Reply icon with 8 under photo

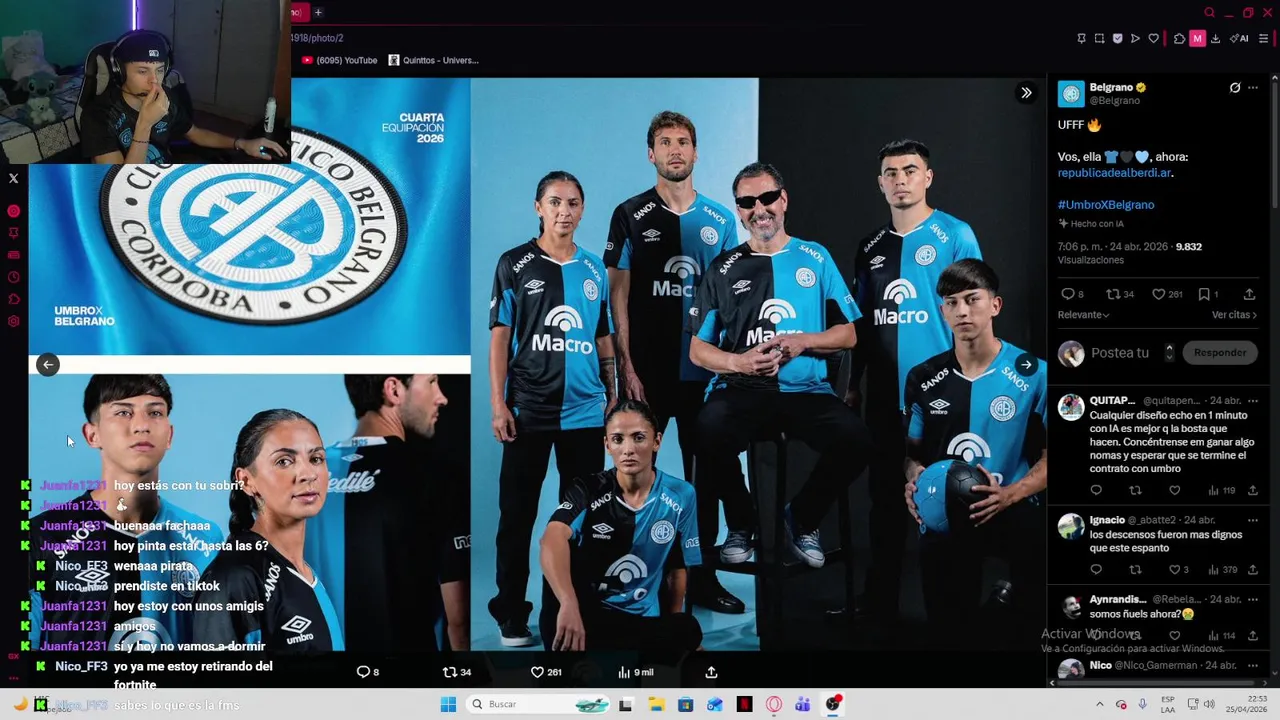pos(368,672)
